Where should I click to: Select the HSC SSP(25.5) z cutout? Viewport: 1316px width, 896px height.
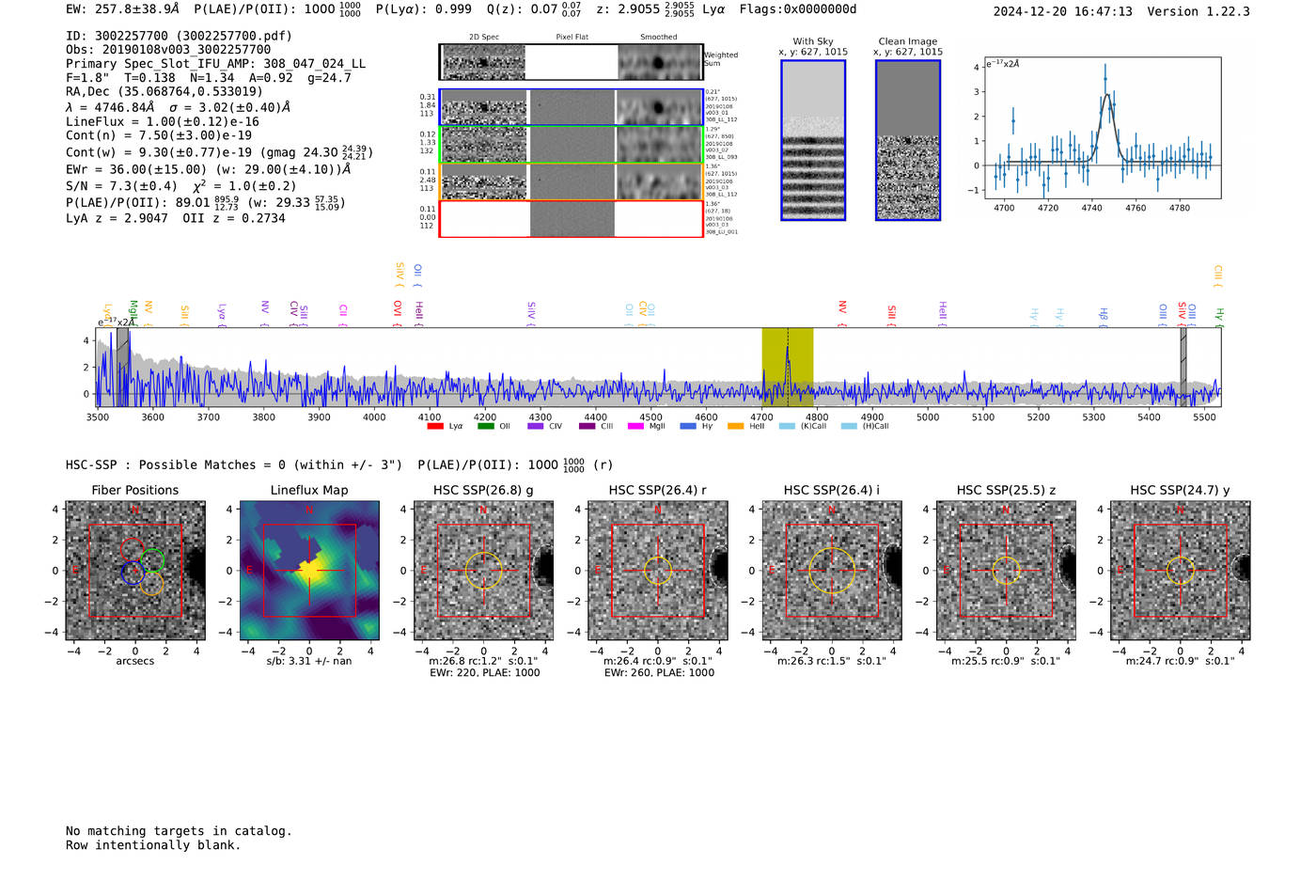point(1006,571)
